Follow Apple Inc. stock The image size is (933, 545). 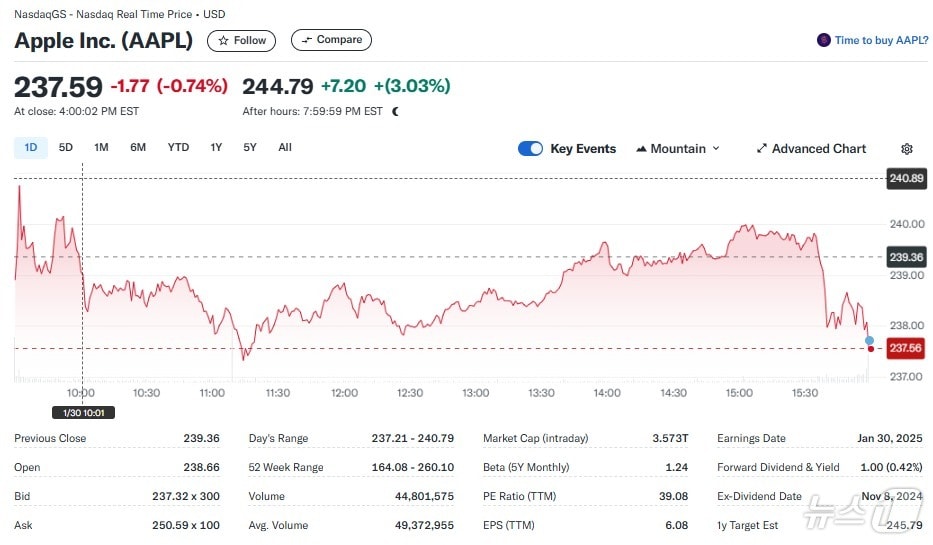pyautogui.click(x=242, y=40)
